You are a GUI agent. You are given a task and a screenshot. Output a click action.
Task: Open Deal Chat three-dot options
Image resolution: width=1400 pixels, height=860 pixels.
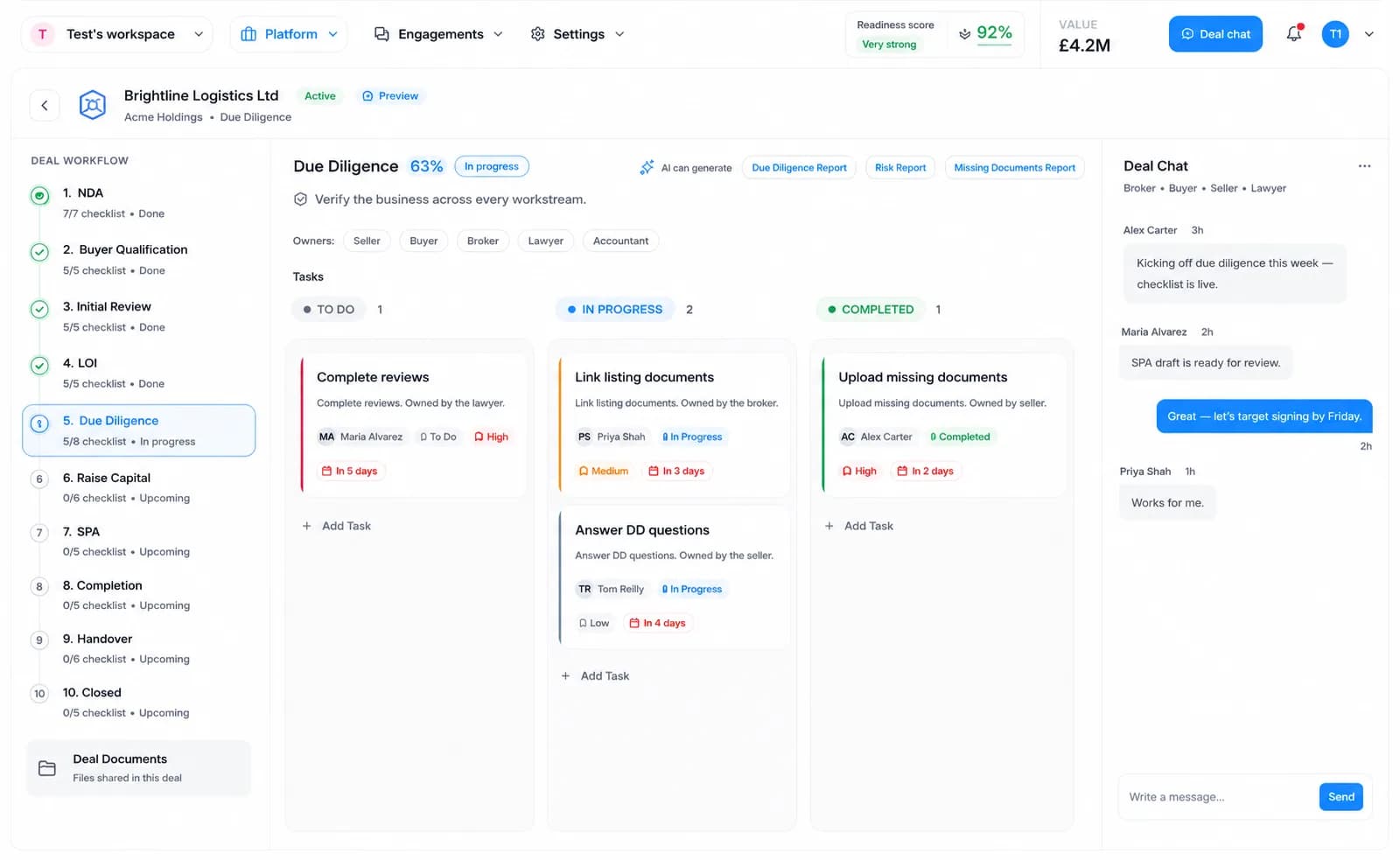click(1364, 166)
